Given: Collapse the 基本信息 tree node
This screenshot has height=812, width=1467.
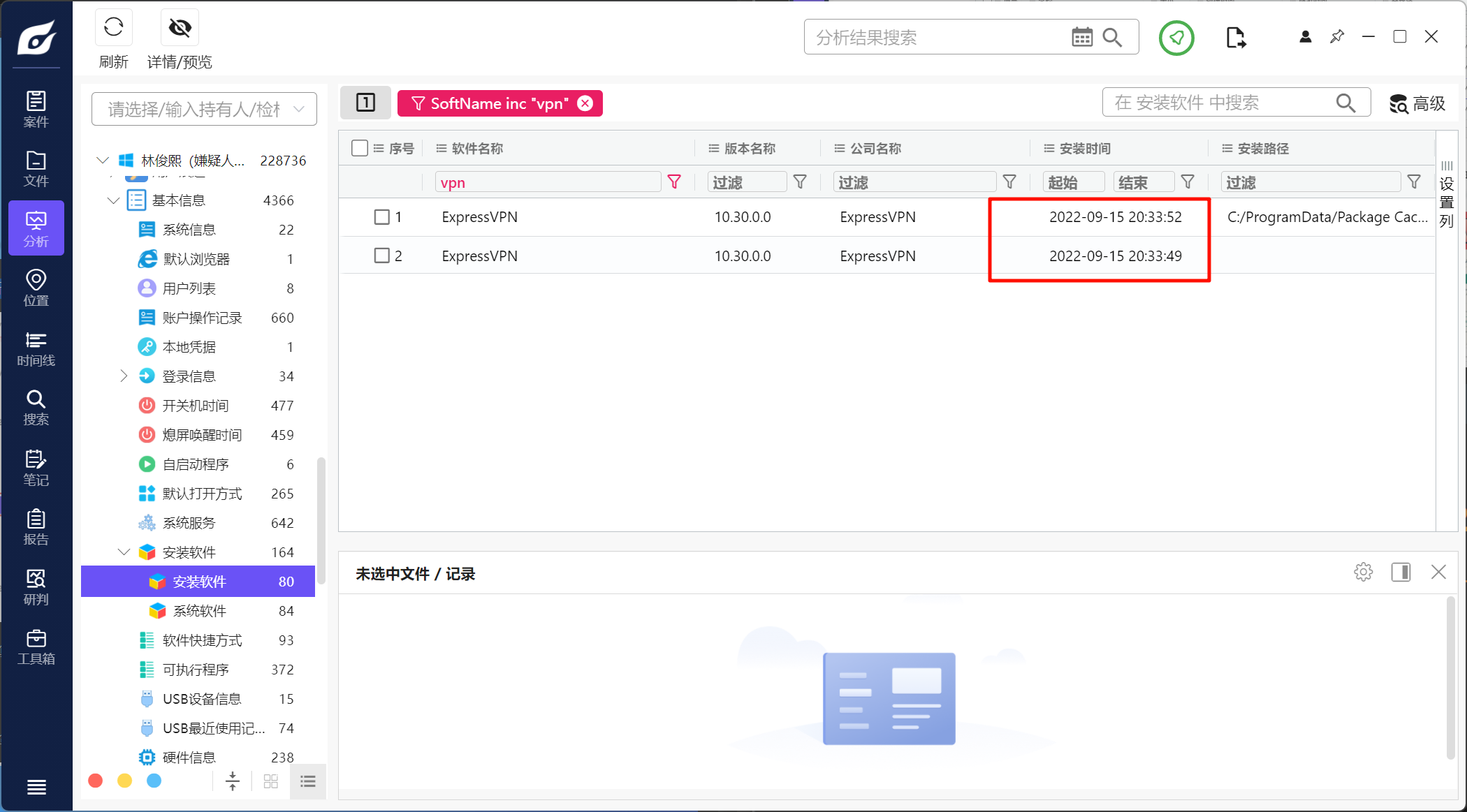Looking at the screenshot, I should pyautogui.click(x=114, y=200).
